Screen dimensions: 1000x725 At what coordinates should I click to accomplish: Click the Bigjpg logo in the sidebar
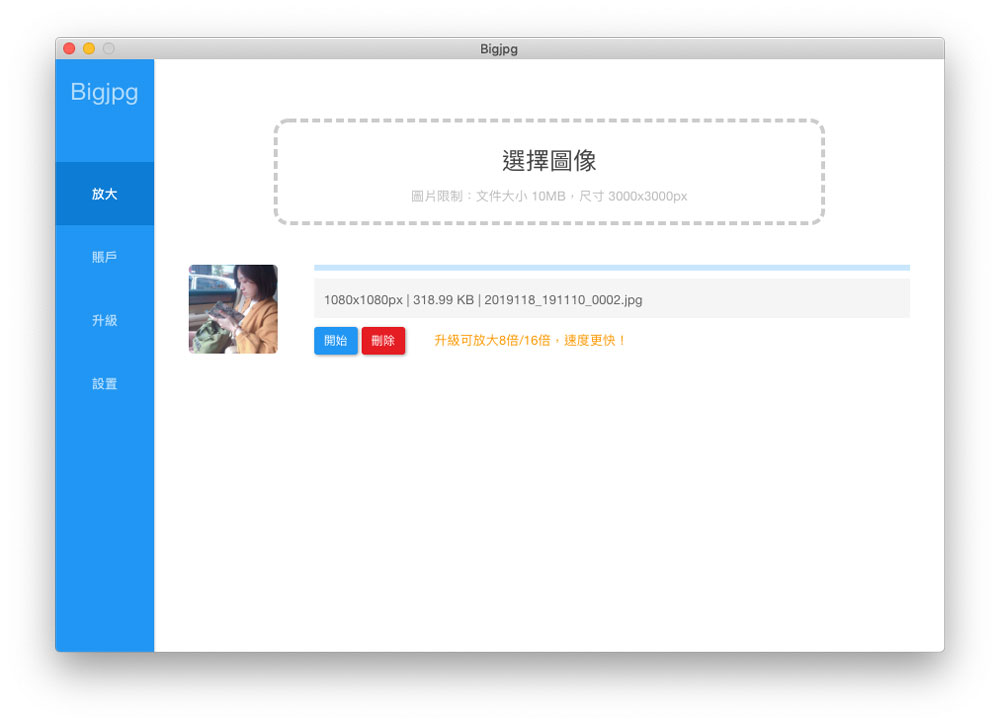[x=104, y=93]
